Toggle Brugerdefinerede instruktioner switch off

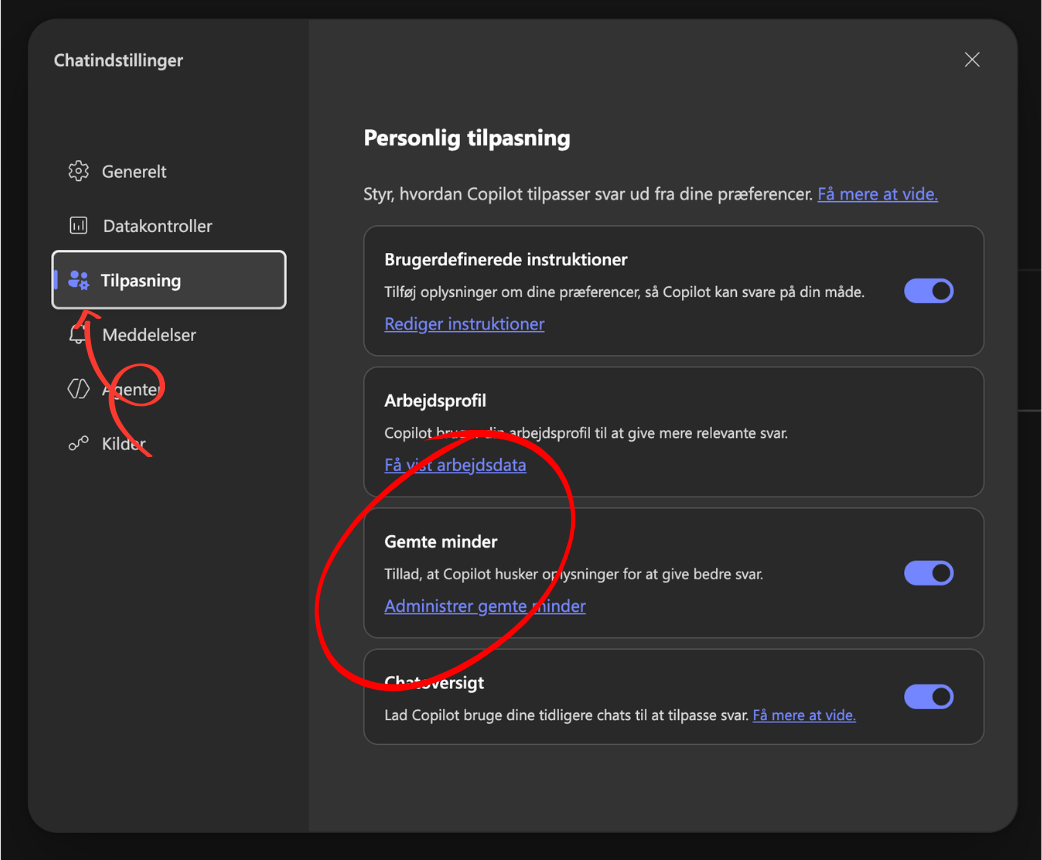(928, 291)
